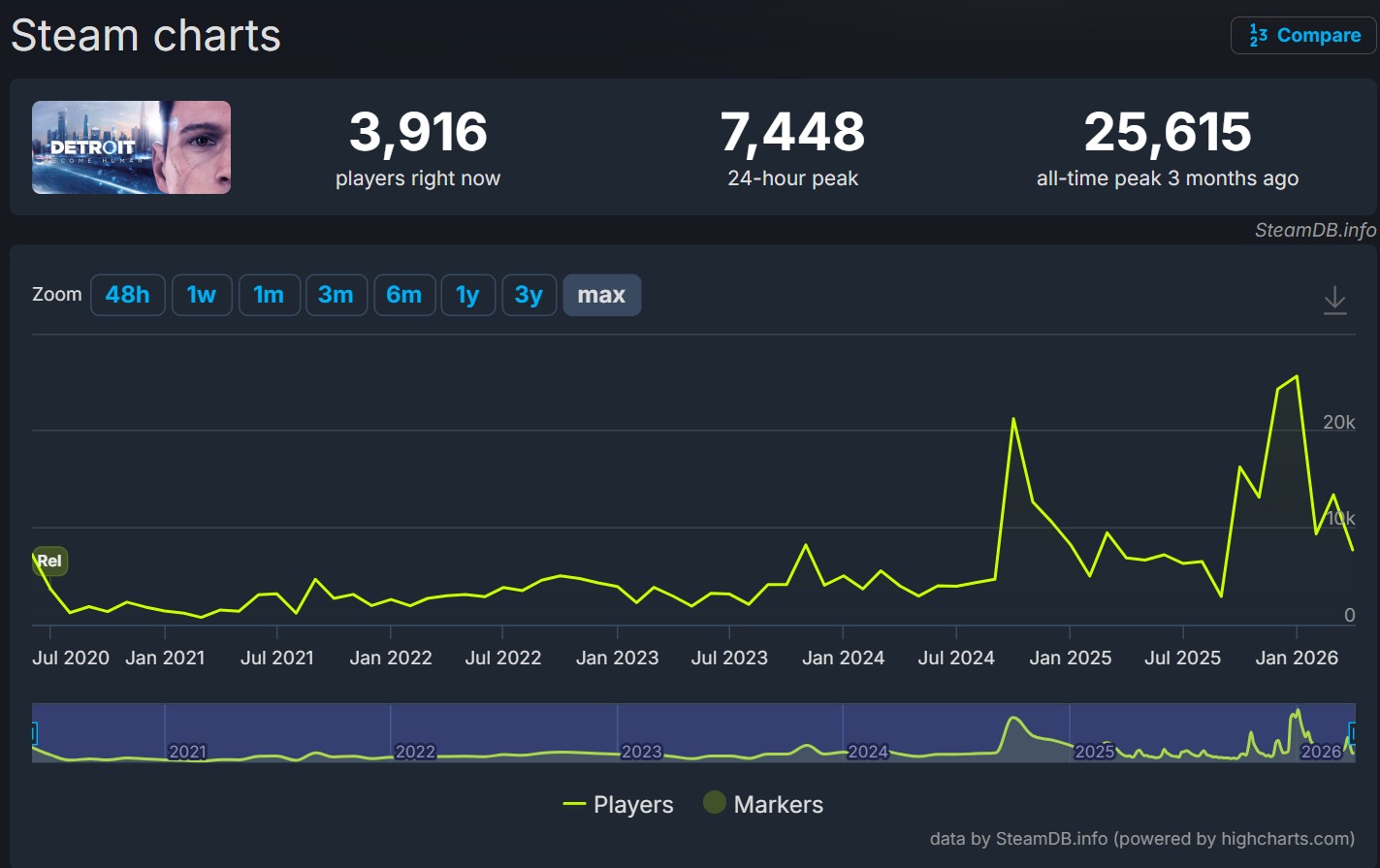Click the 2023 label in navigator
This screenshot has height=868, width=1380.
pyautogui.click(x=641, y=752)
